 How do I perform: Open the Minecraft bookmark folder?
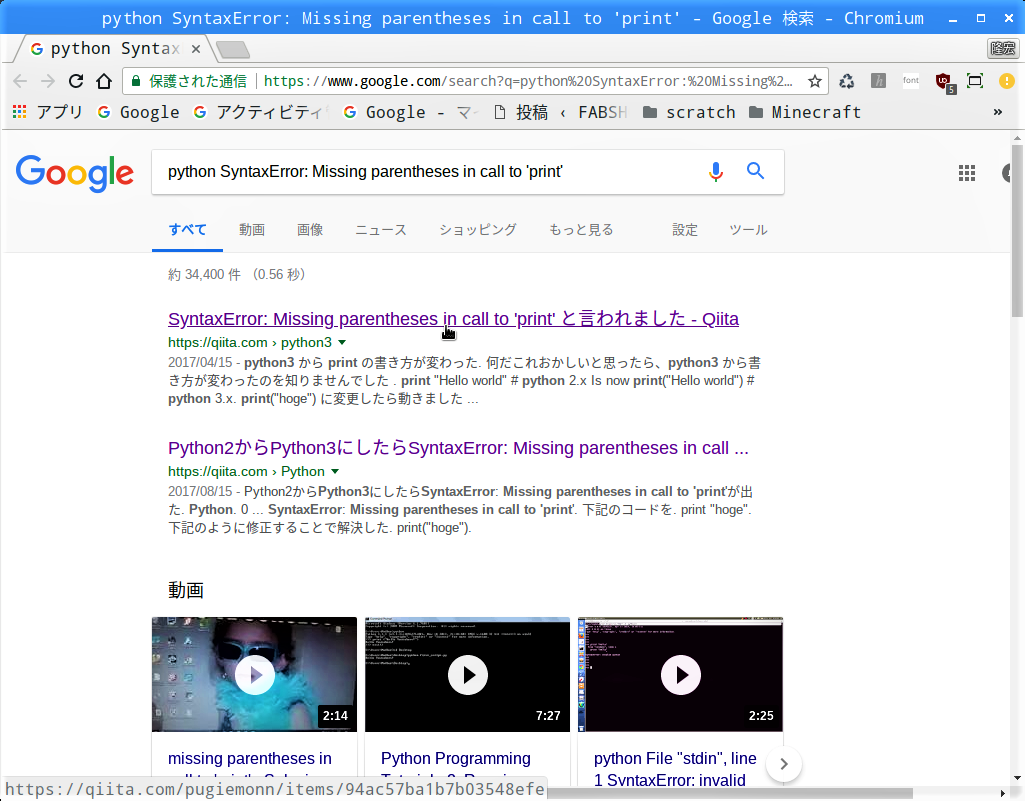805,112
